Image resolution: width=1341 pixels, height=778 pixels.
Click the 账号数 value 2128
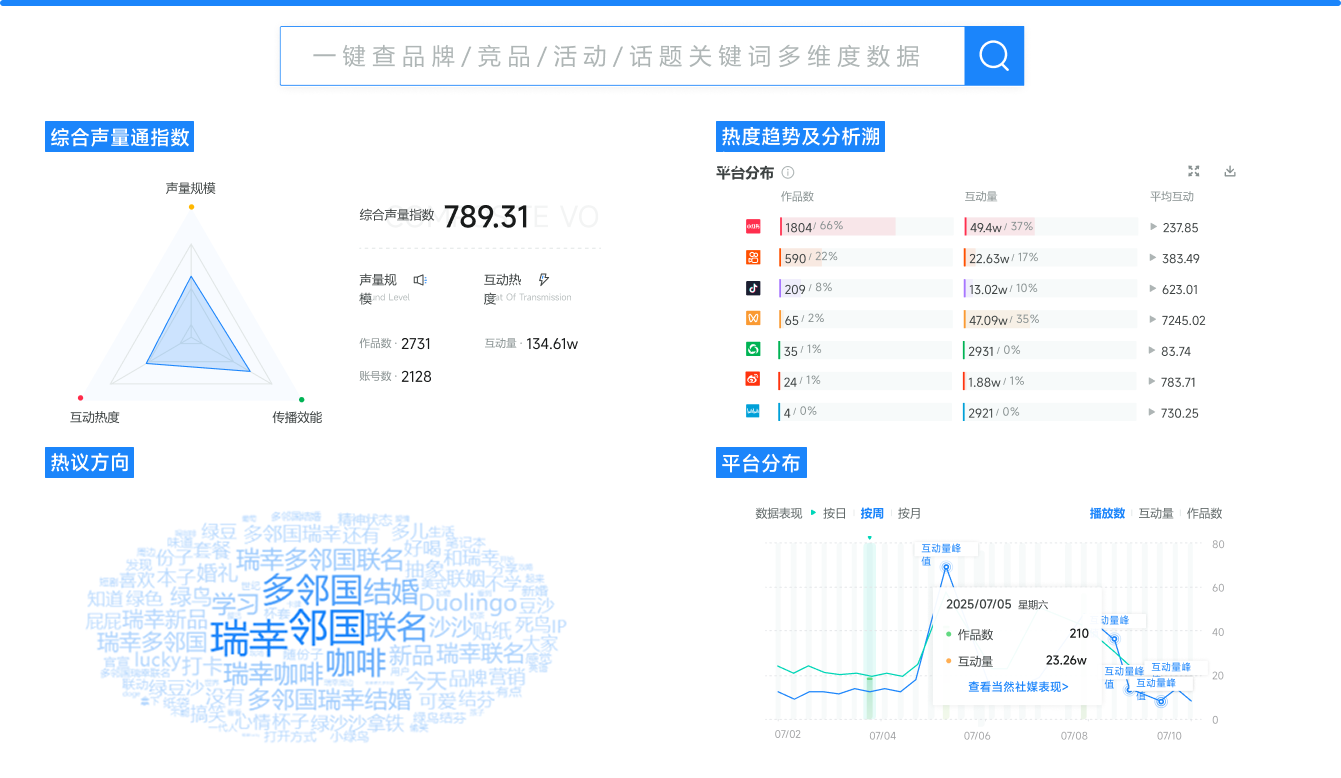(416, 376)
